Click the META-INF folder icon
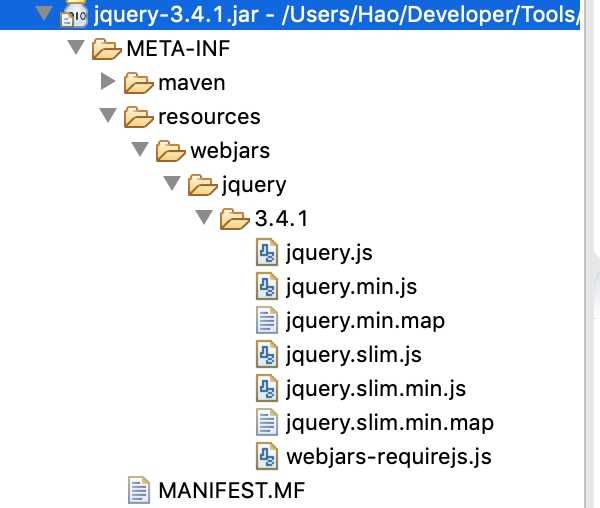 (106, 49)
